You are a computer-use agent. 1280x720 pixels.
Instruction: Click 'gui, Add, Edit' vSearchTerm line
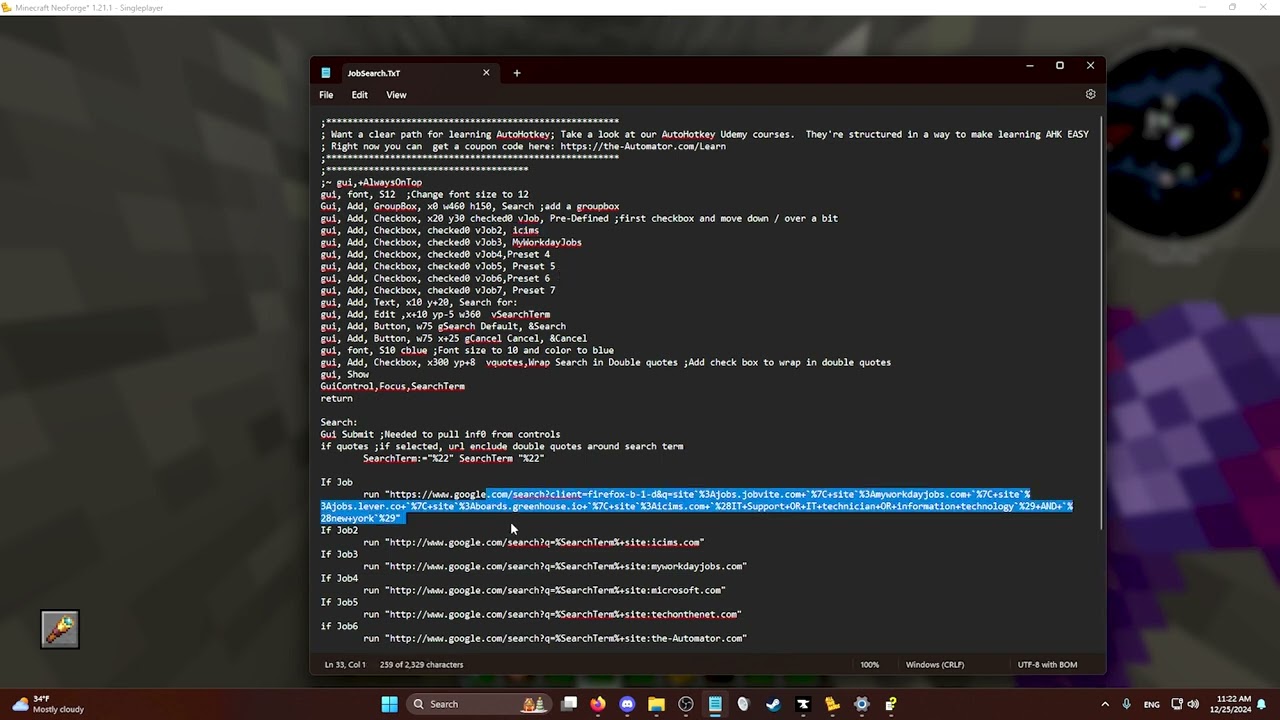click(435, 314)
